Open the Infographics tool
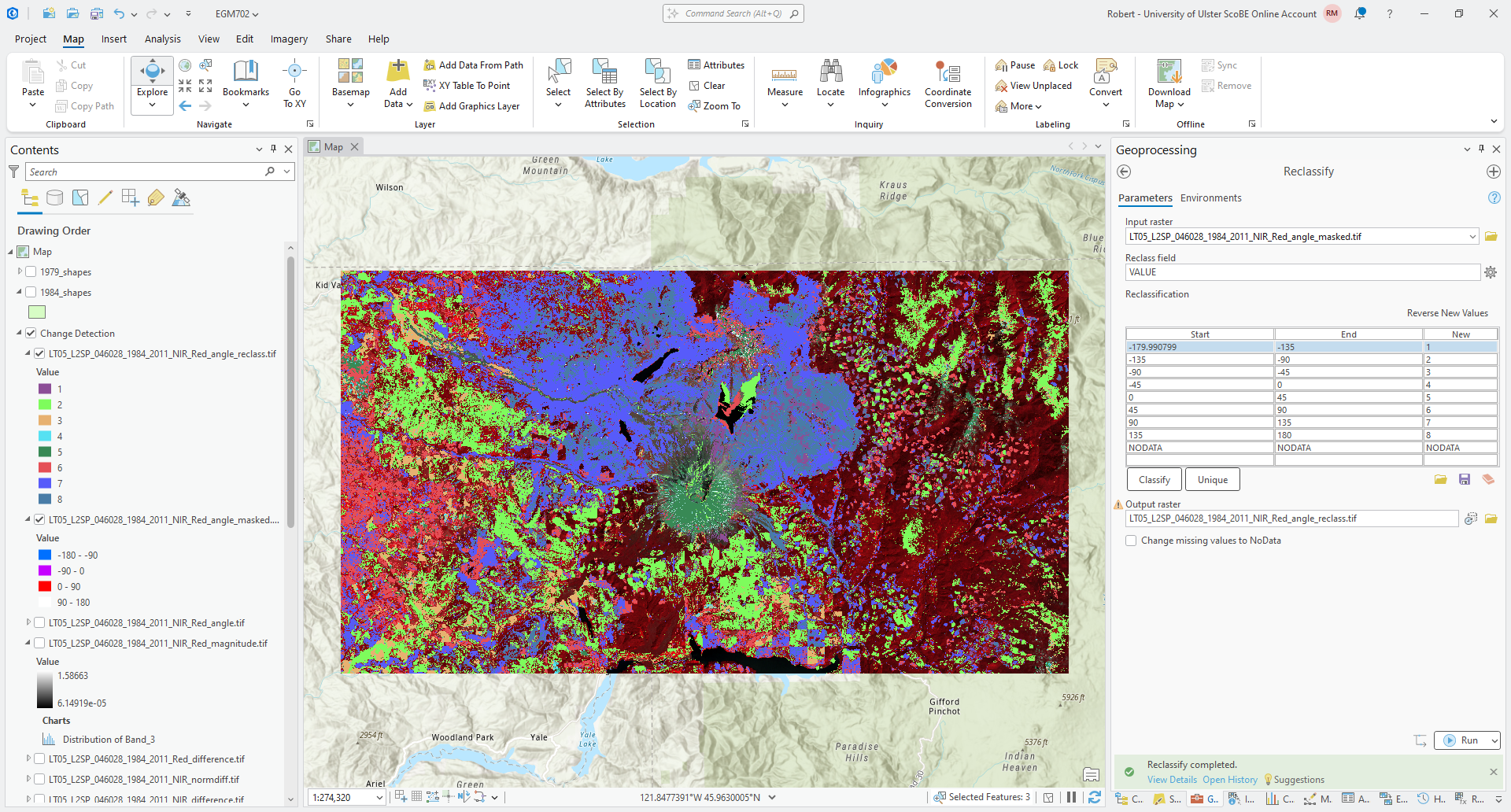The image size is (1511, 812). pos(884,73)
